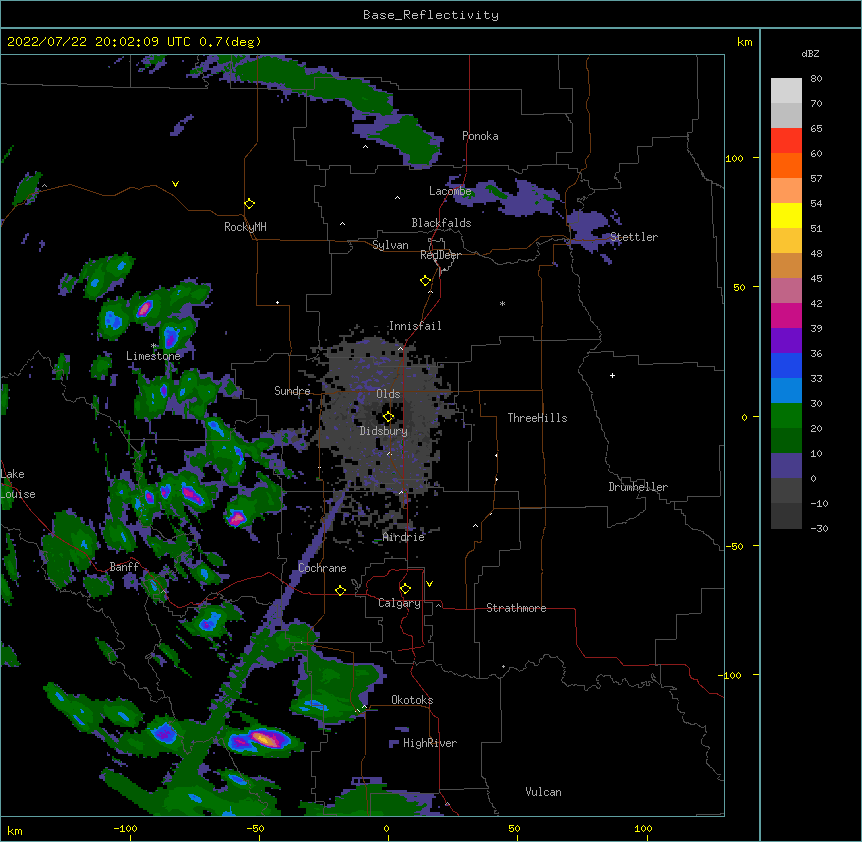
Task: Select the RockyMH label
Action: 245,226
